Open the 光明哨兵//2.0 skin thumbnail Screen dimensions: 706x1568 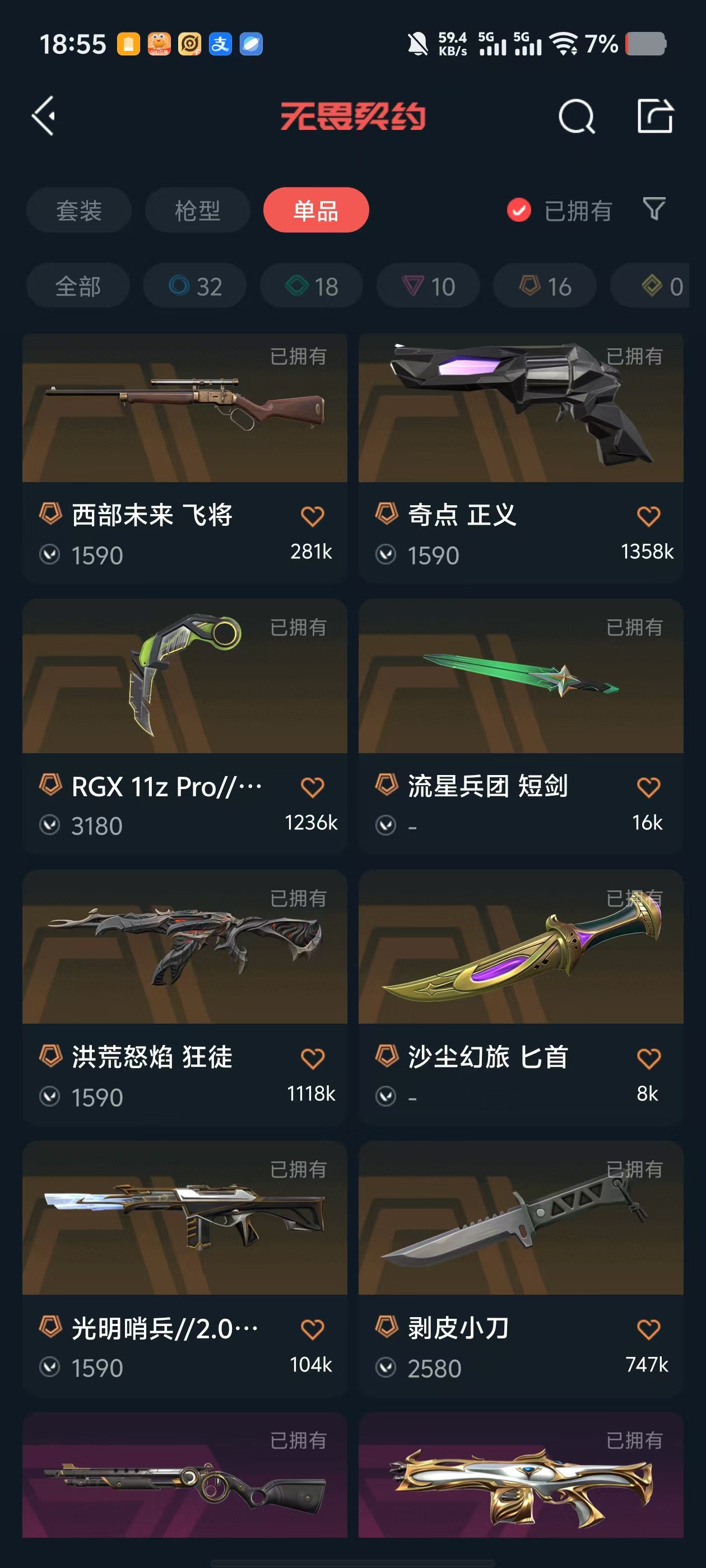coord(184,1218)
